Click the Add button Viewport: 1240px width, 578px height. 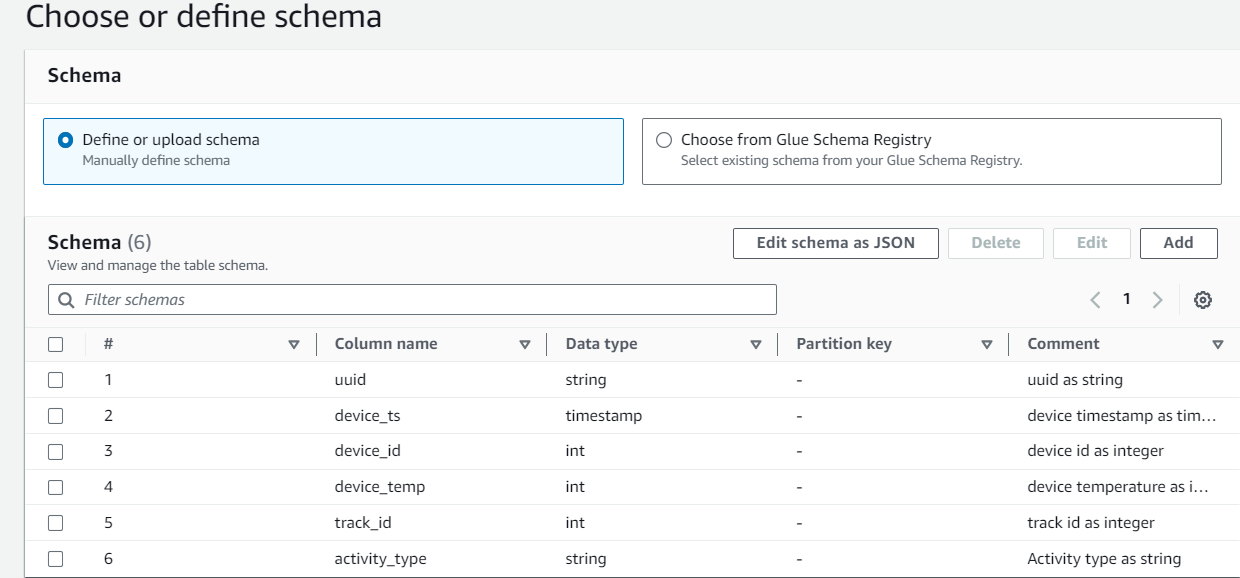click(1178, 243)
